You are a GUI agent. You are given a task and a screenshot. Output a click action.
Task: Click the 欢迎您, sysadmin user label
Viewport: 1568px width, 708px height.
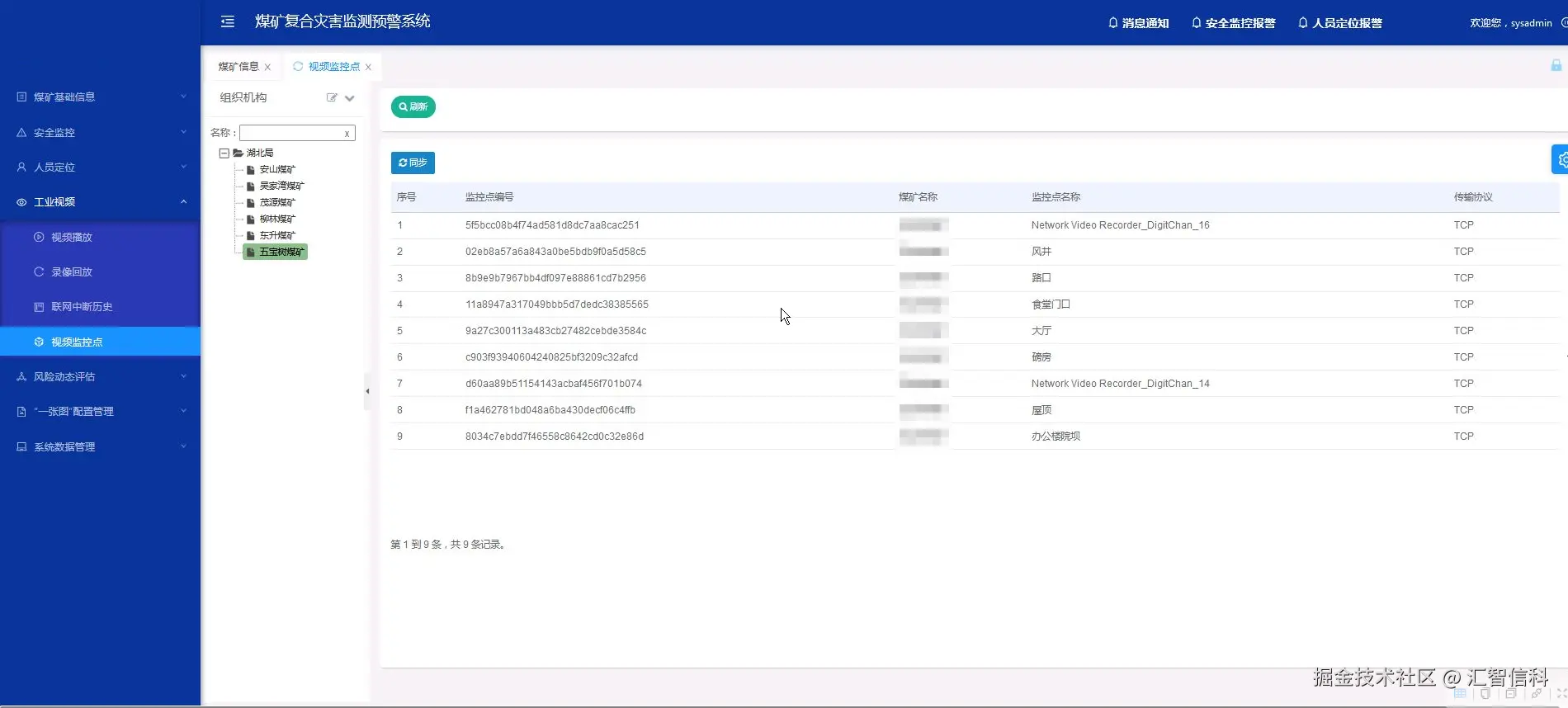[1511, 23]
